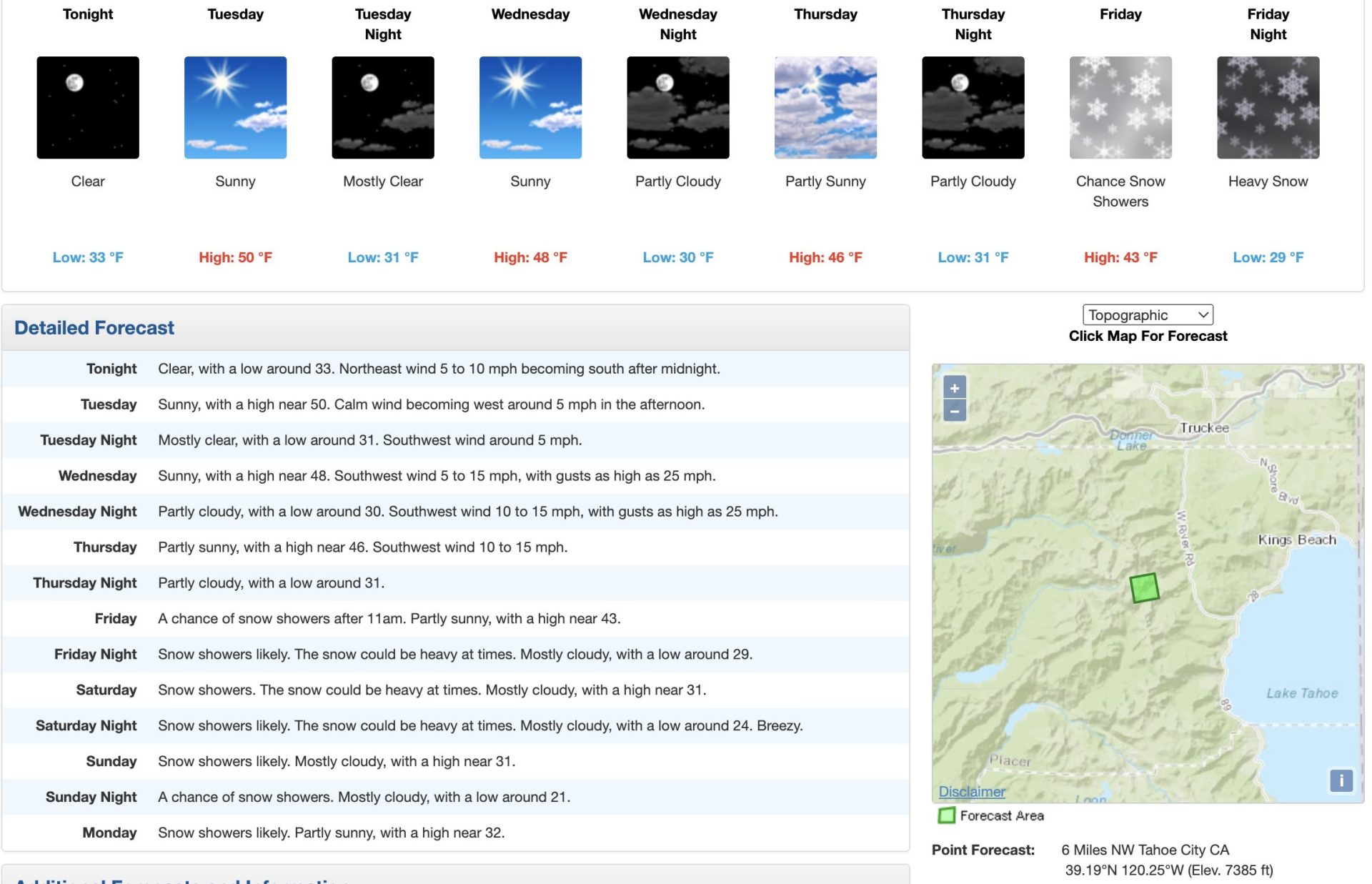The image size is (1372, 884).
Task: Click the Friday chance snow showers icon
Action: pos(1120,108)
